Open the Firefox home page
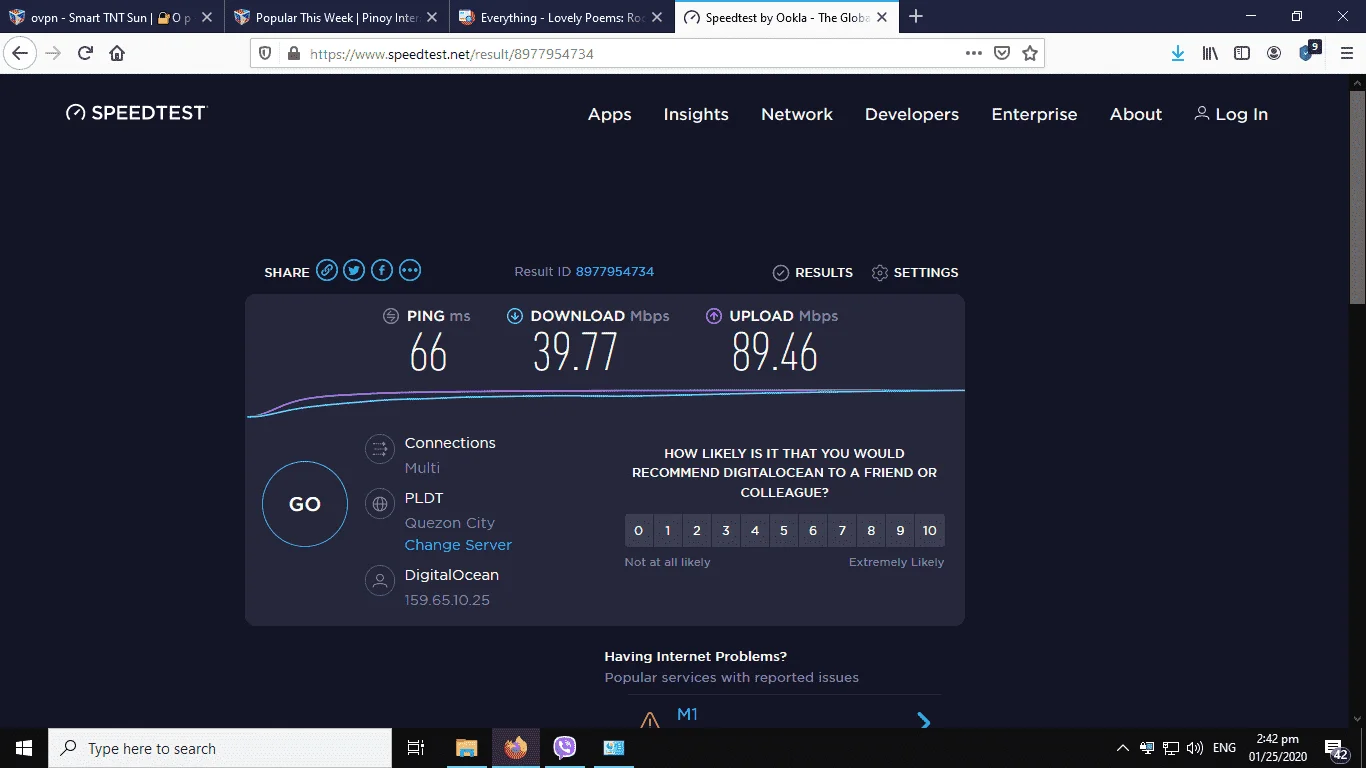Viewport: 1366px width, 768px height. click(117, 54)
